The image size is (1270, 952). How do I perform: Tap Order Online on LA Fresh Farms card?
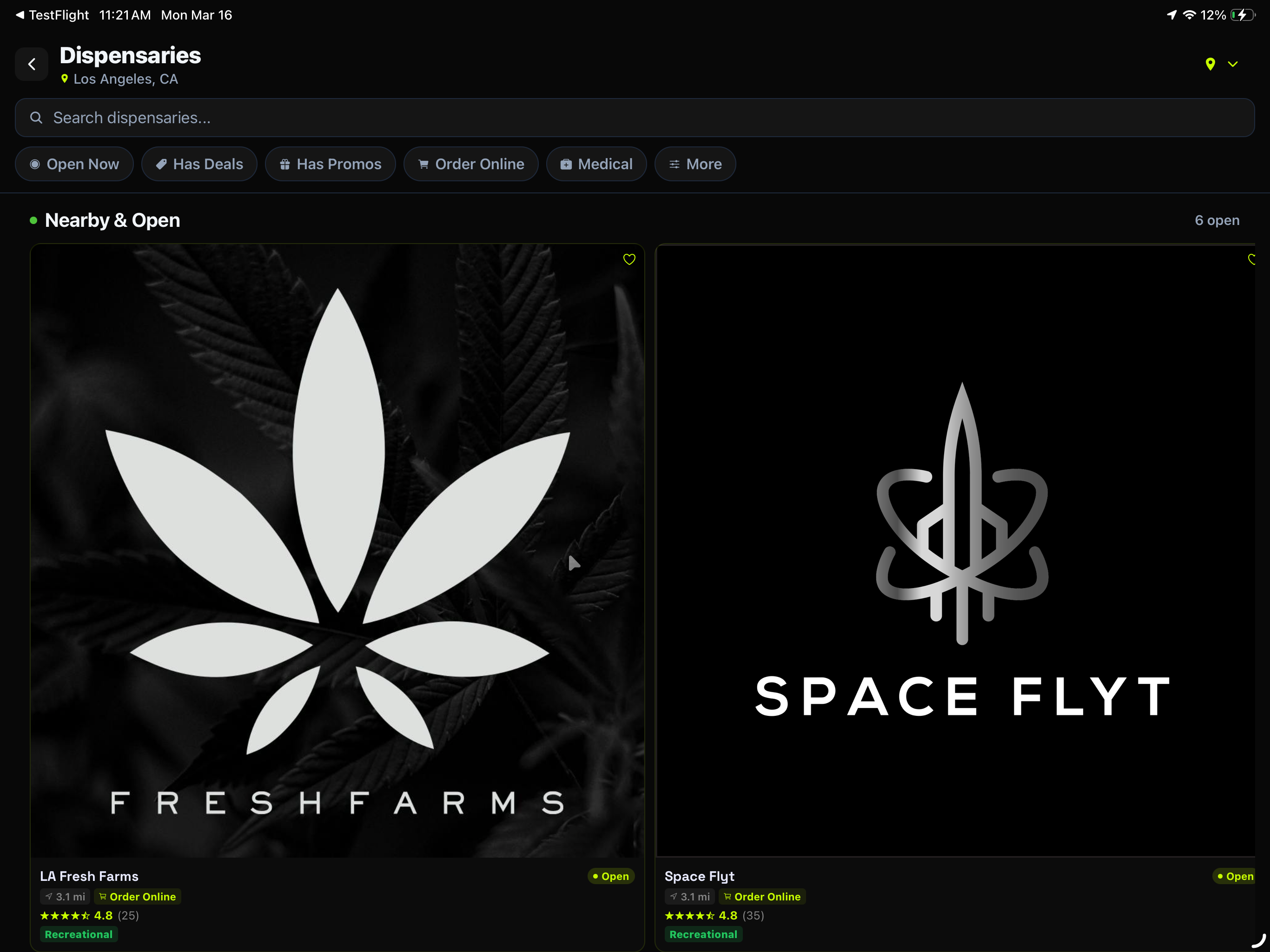tap(137, 897)
